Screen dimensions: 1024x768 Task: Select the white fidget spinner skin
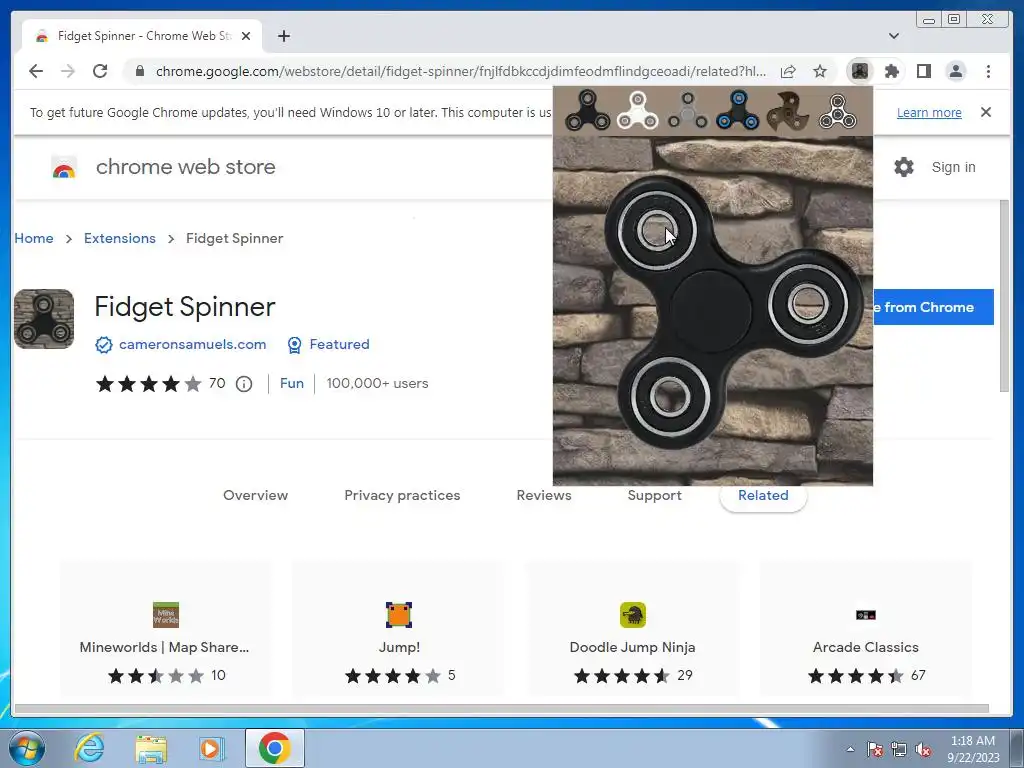coord(637,110)
